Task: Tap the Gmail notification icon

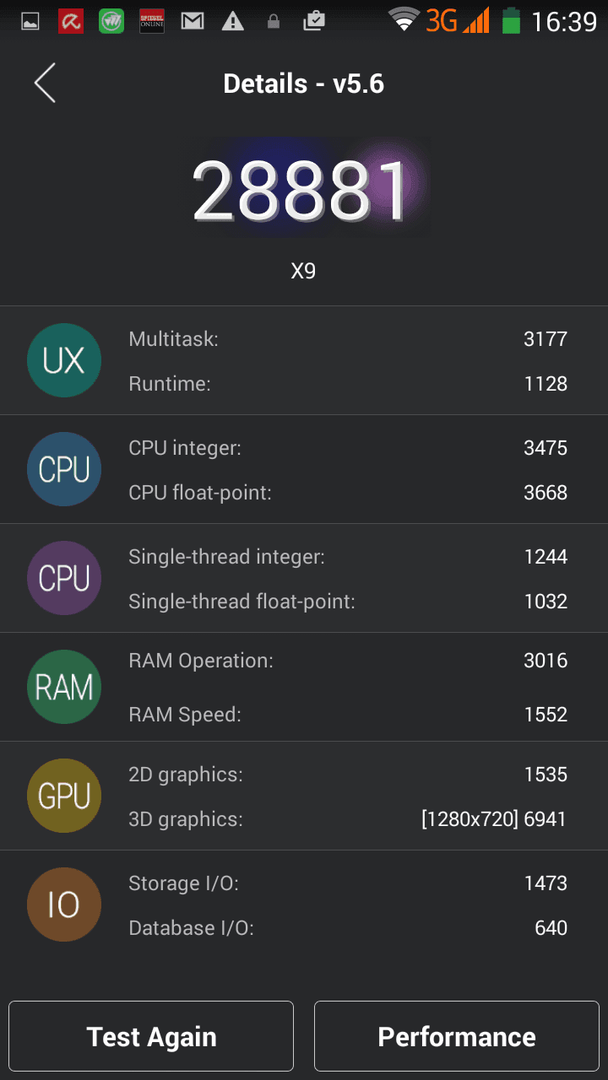Action: (x=192, y=21)
